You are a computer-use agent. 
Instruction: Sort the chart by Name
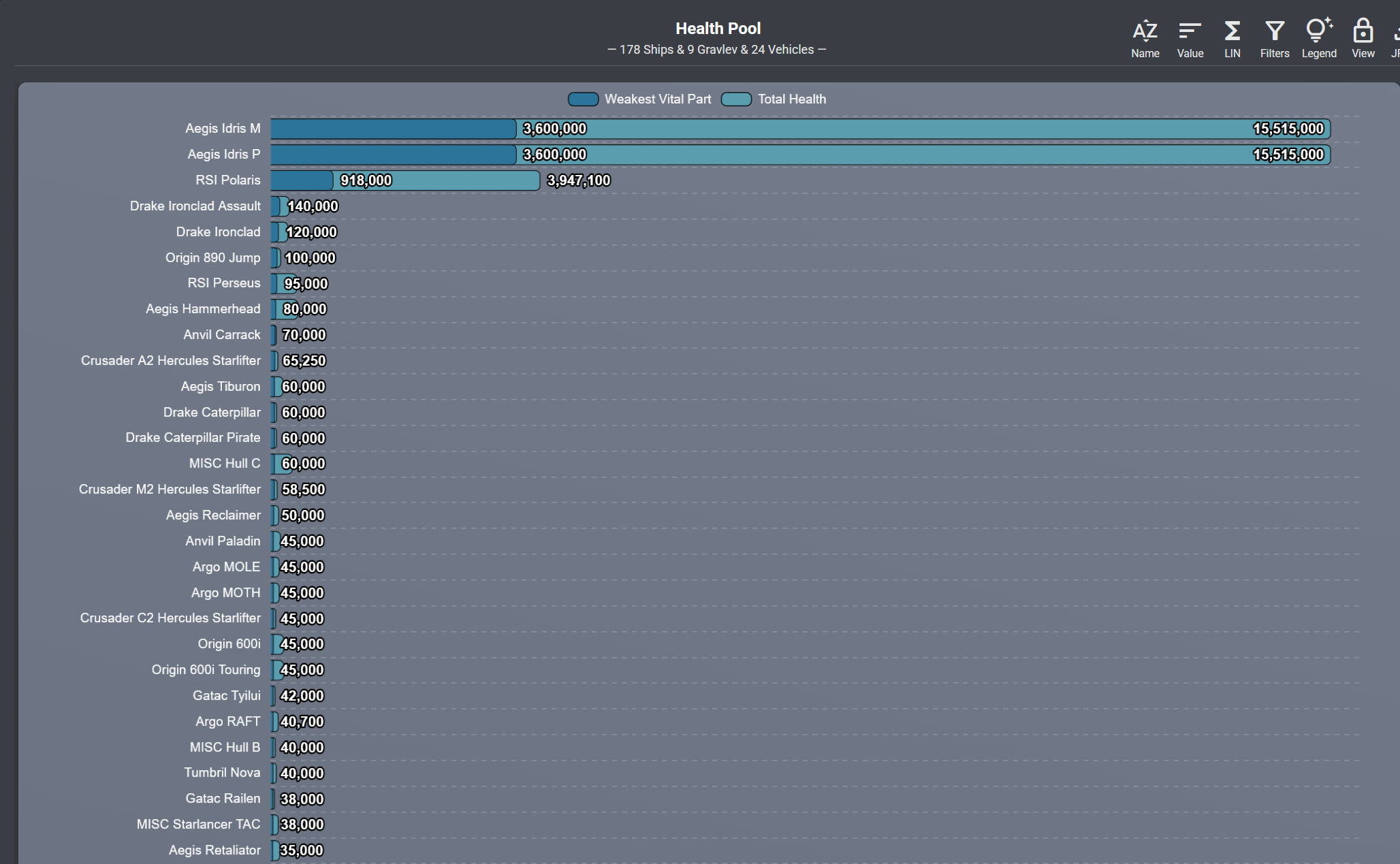point(1145,38)
